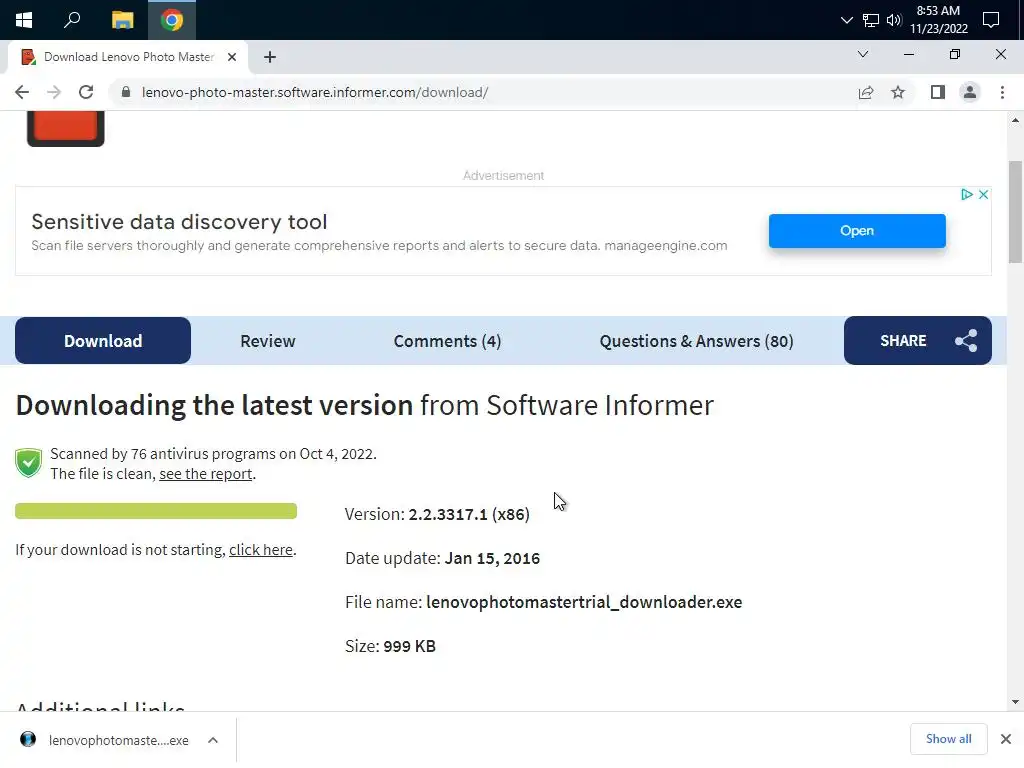Switch to the Review tab
1024x768 pixels.
coord(268,341)
